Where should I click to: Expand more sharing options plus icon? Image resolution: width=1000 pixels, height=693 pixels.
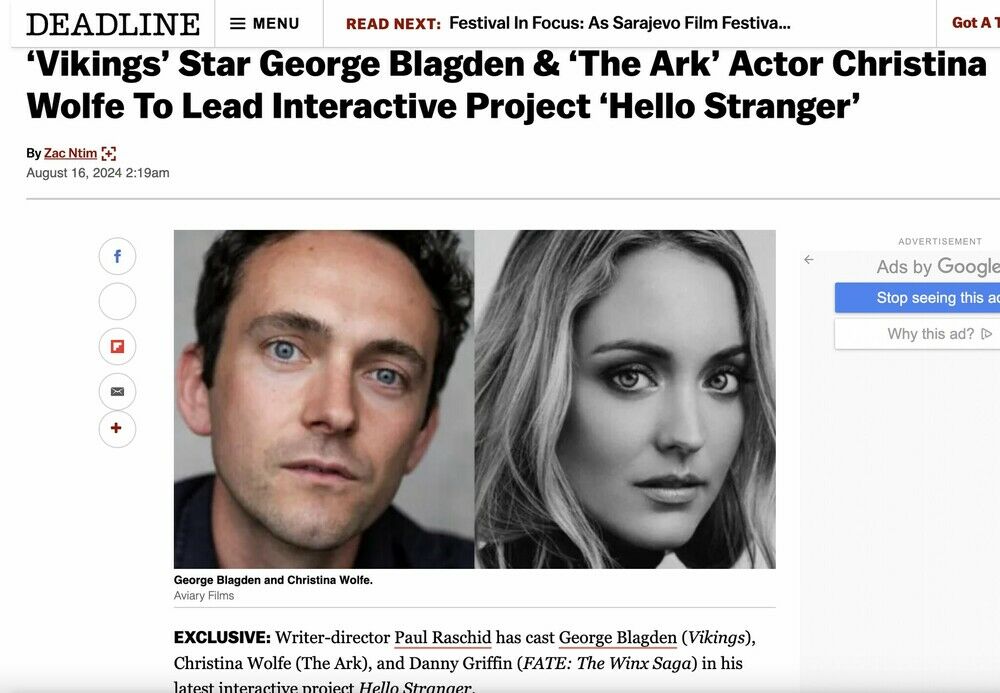[x=117, y=428]
